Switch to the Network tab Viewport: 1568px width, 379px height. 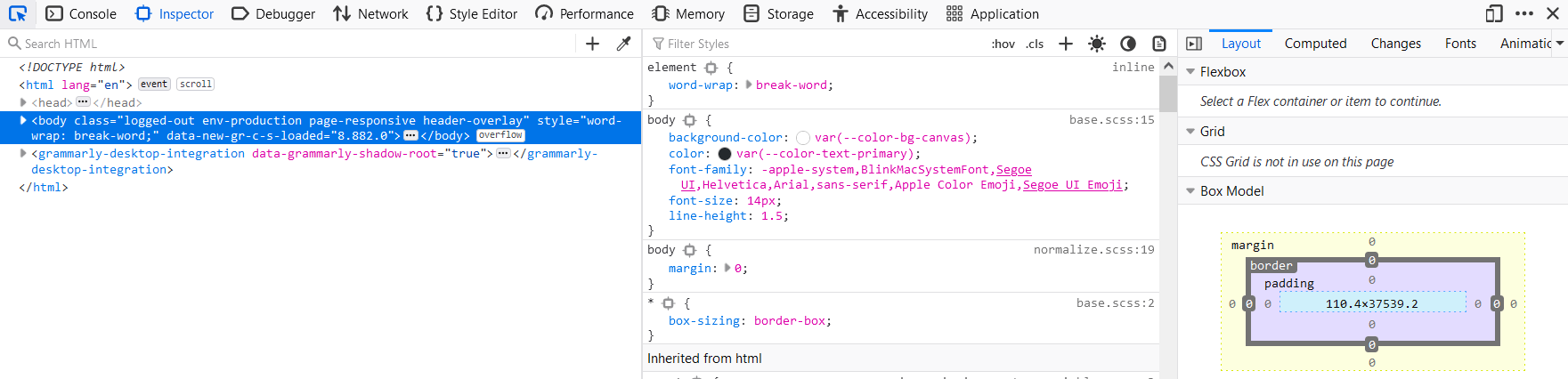(370, 13)
